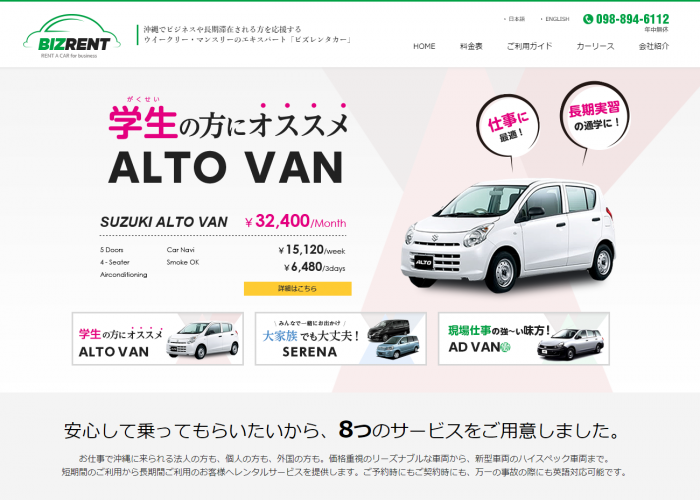Select the AD VAN banner thumbnail
Viewport: 700px width, 500px height.
pos(524,338)
